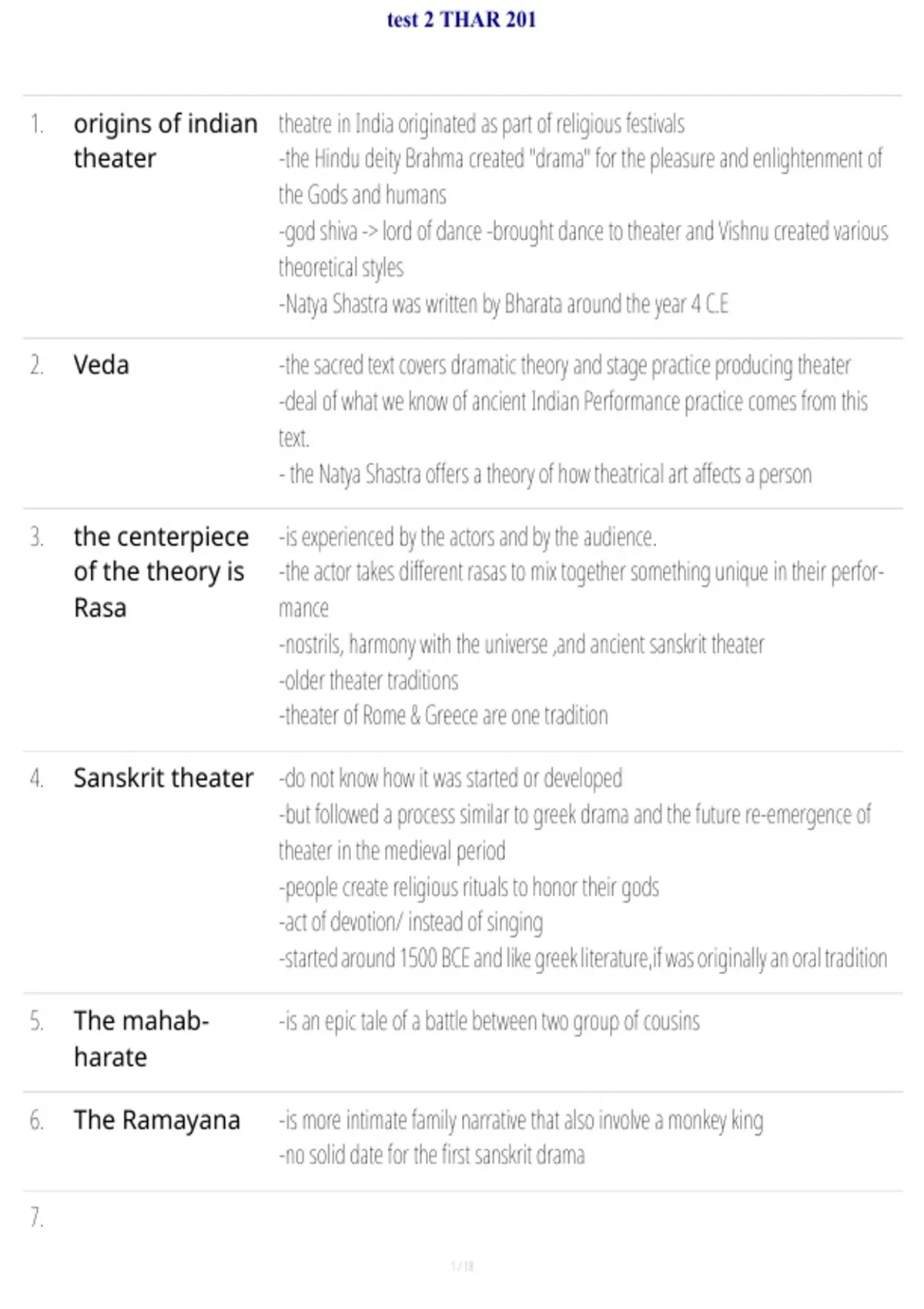Click the definition mentioning Natya Shastra by Bharata
This screenshot has height=1309, width=924.
point(503,305)
